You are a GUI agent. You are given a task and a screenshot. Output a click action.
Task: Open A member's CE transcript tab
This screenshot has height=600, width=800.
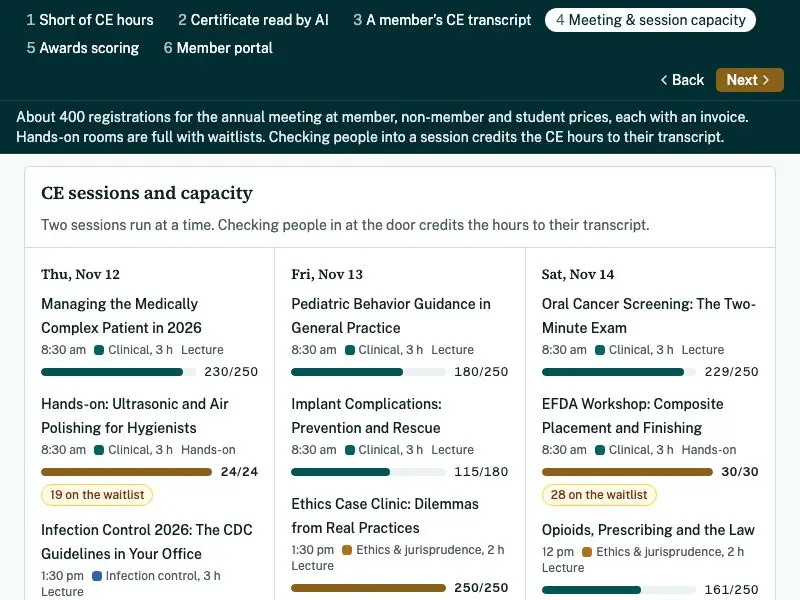[442, 20]
